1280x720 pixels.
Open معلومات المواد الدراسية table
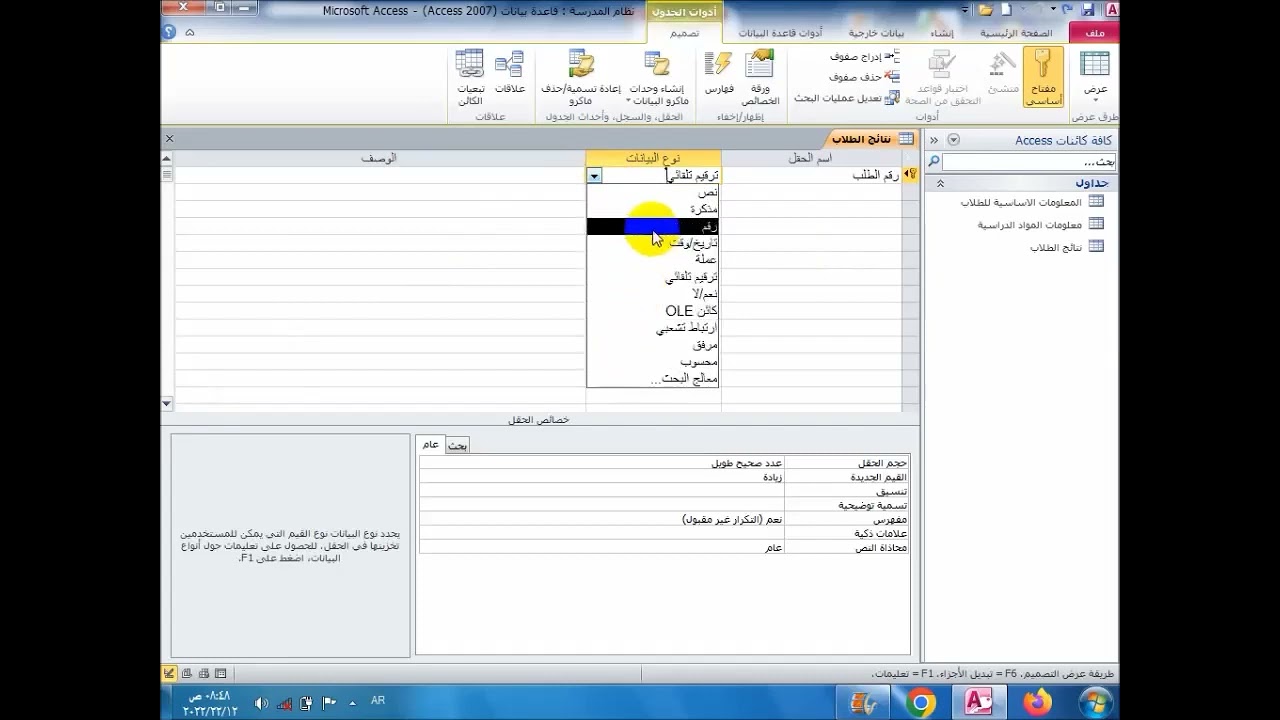[1040, 225]
